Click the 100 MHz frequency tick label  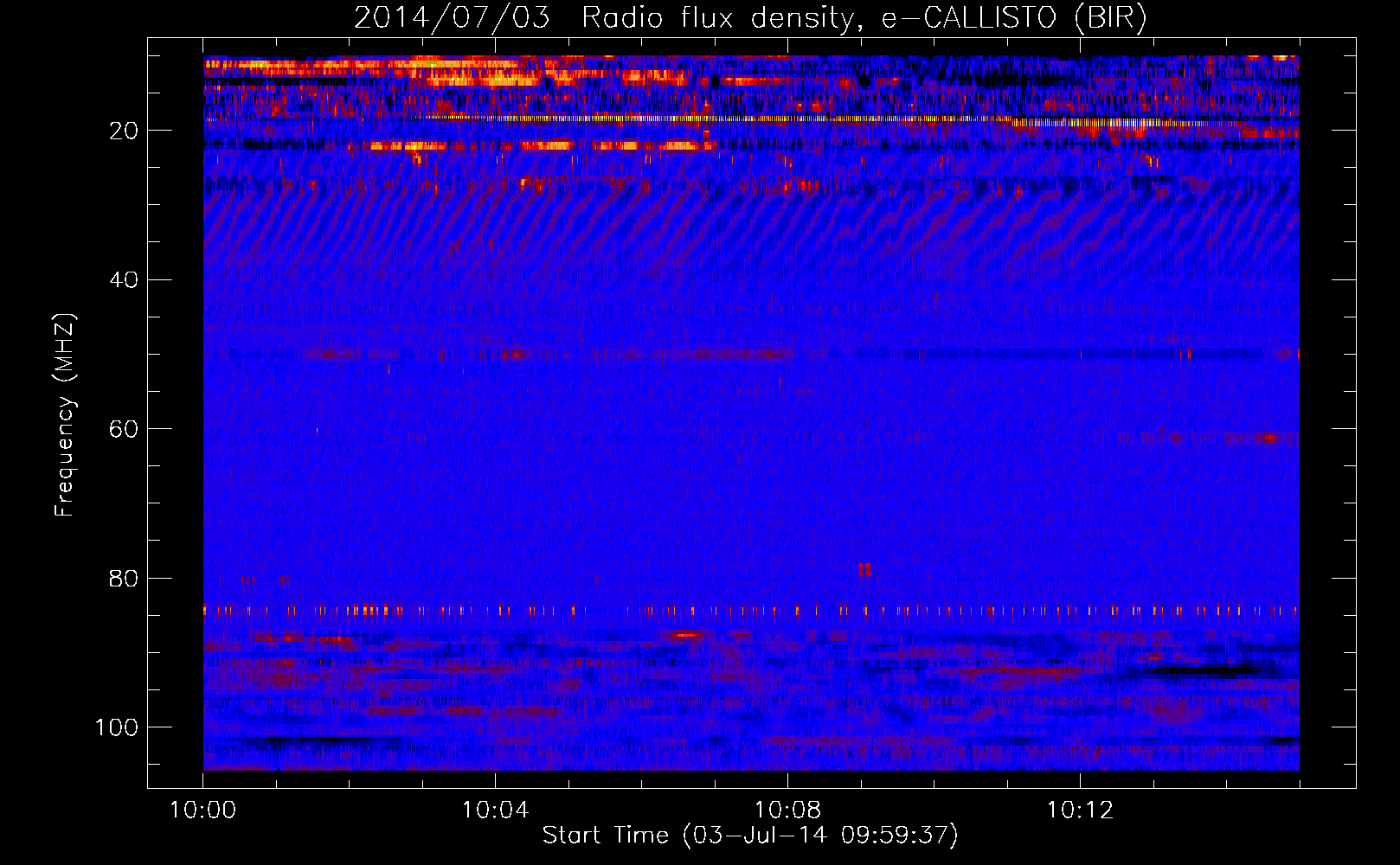point(117,727)
